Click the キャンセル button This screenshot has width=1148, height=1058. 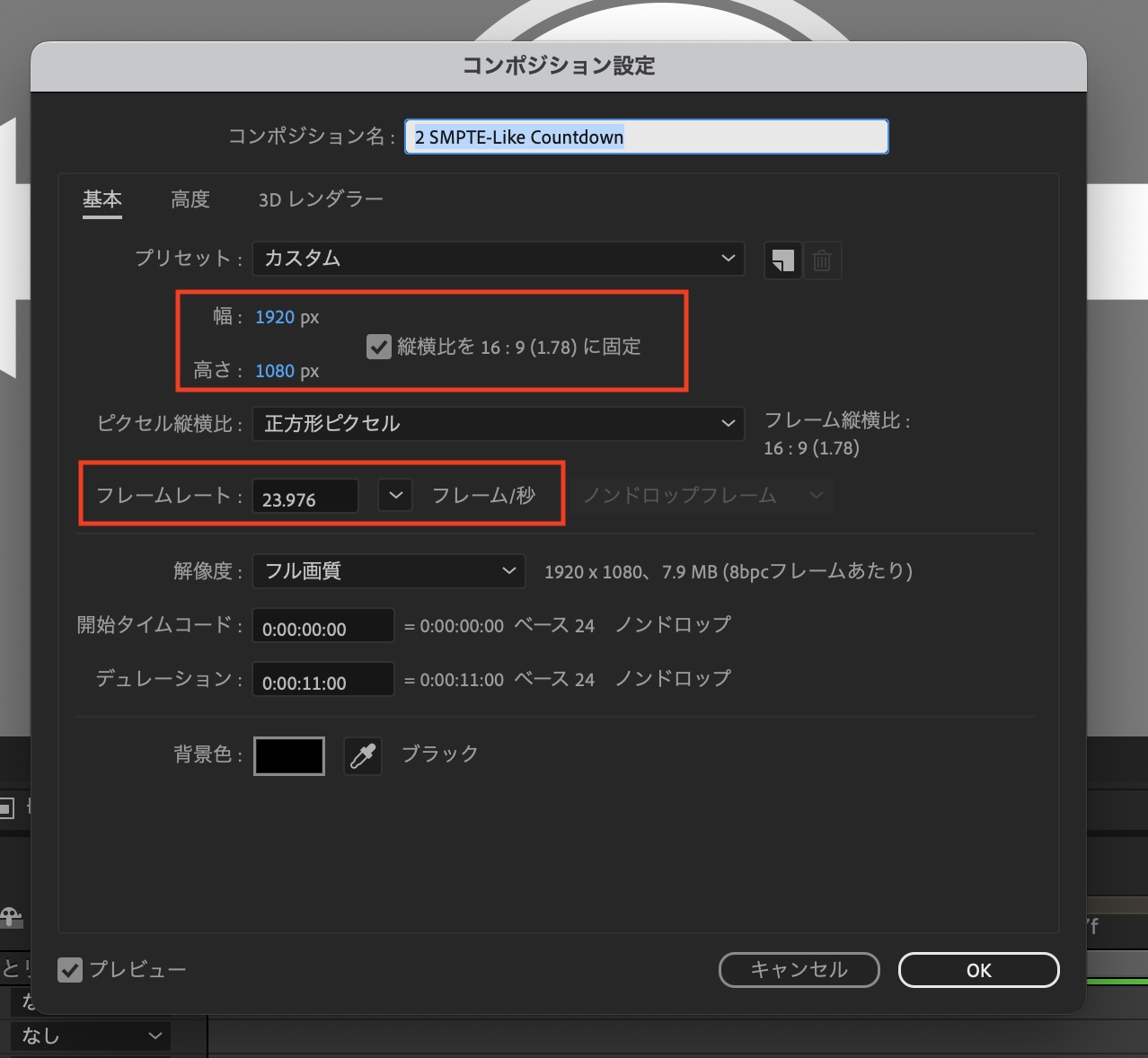tap(798, 970)
